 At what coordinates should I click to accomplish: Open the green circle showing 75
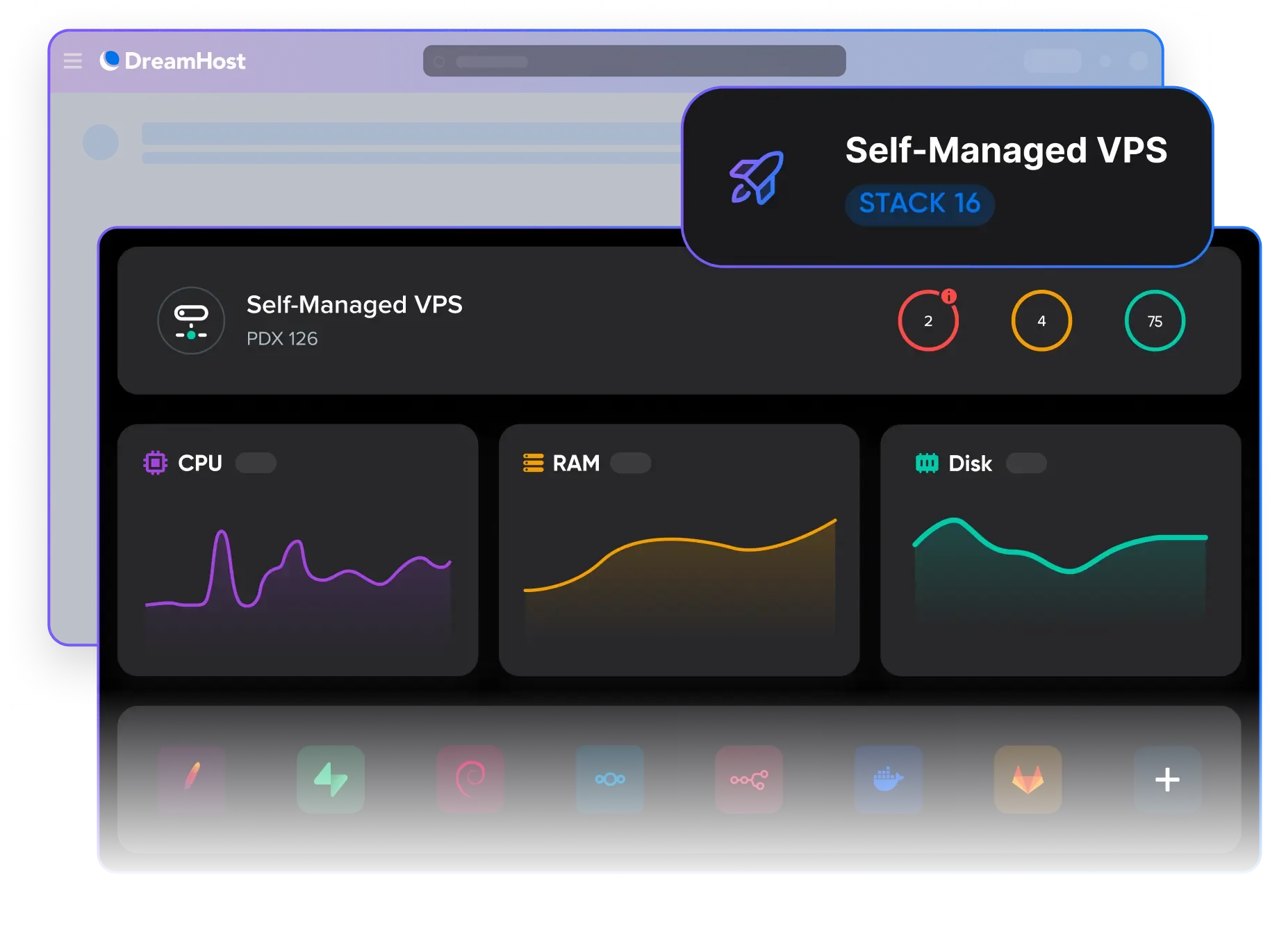click(1155, 321)
